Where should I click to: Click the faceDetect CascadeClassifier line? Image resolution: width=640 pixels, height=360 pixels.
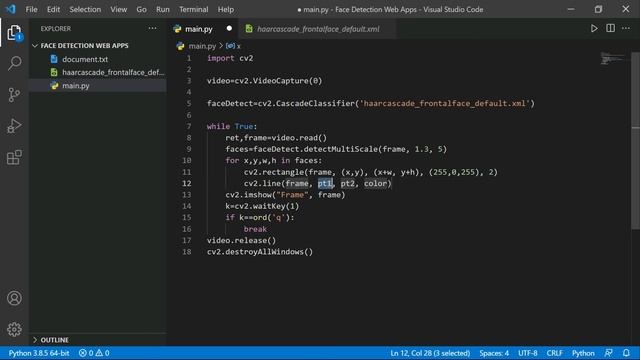point(371,103)
